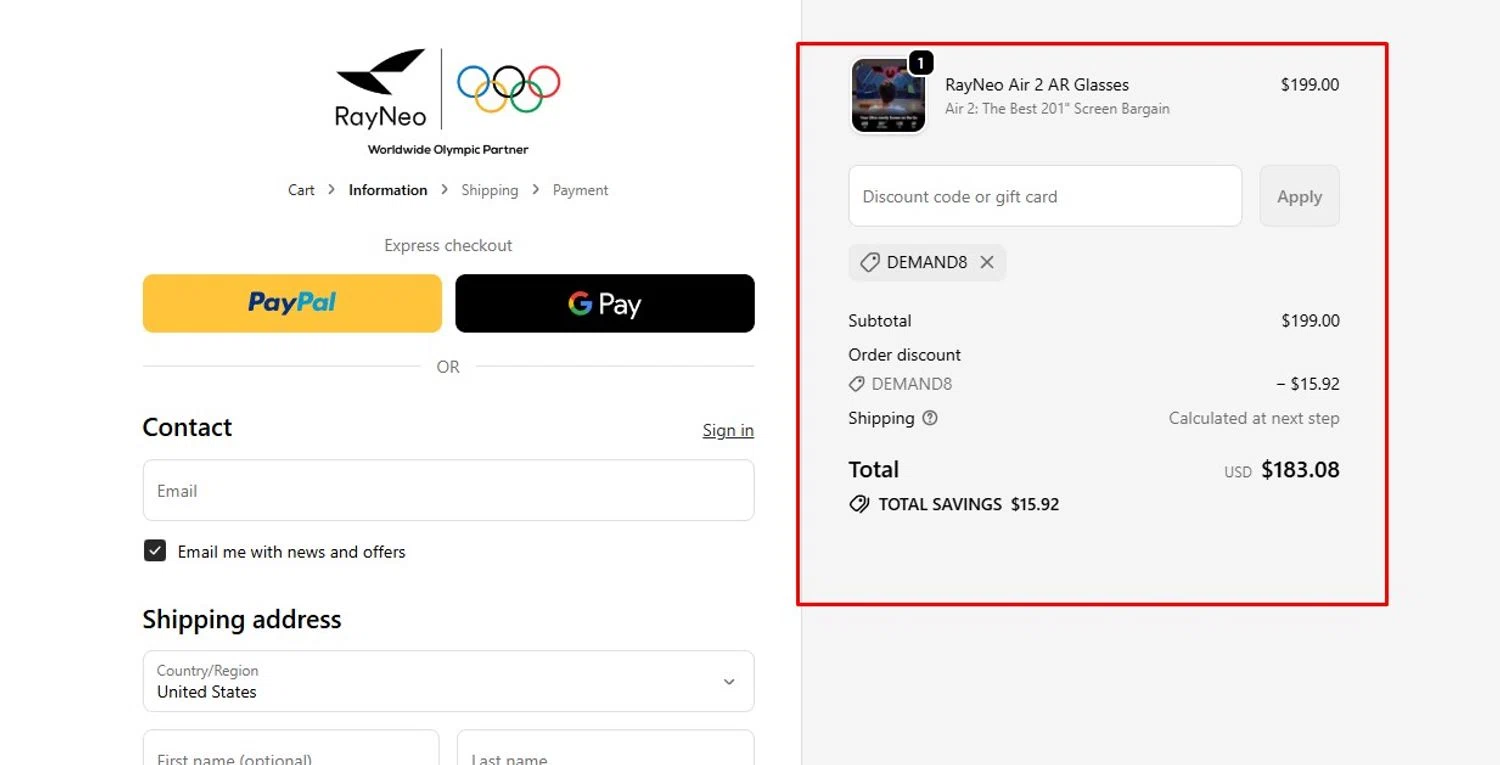
Task: Click the RayNeo Air 2 AR Glasses title
Action: coord(1037,85)
